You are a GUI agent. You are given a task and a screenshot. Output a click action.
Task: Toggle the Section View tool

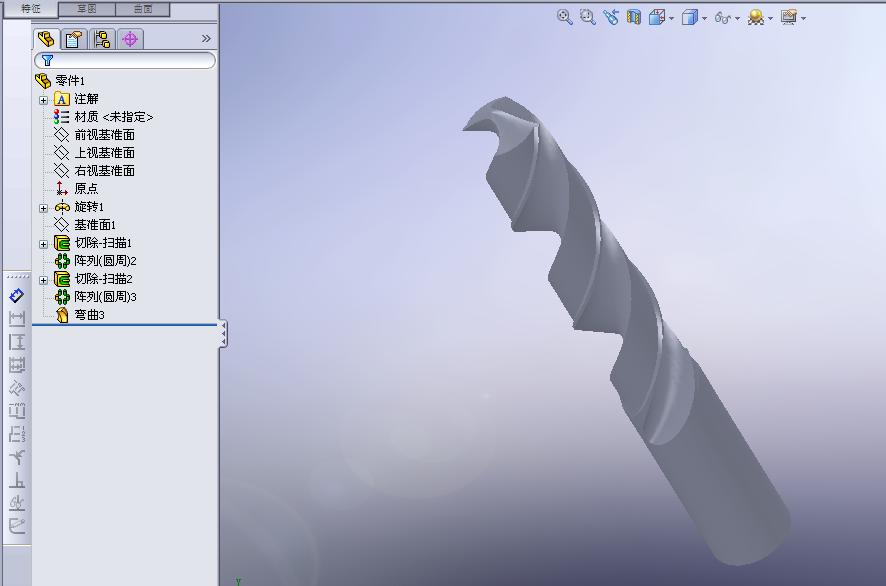pos(634,17)
